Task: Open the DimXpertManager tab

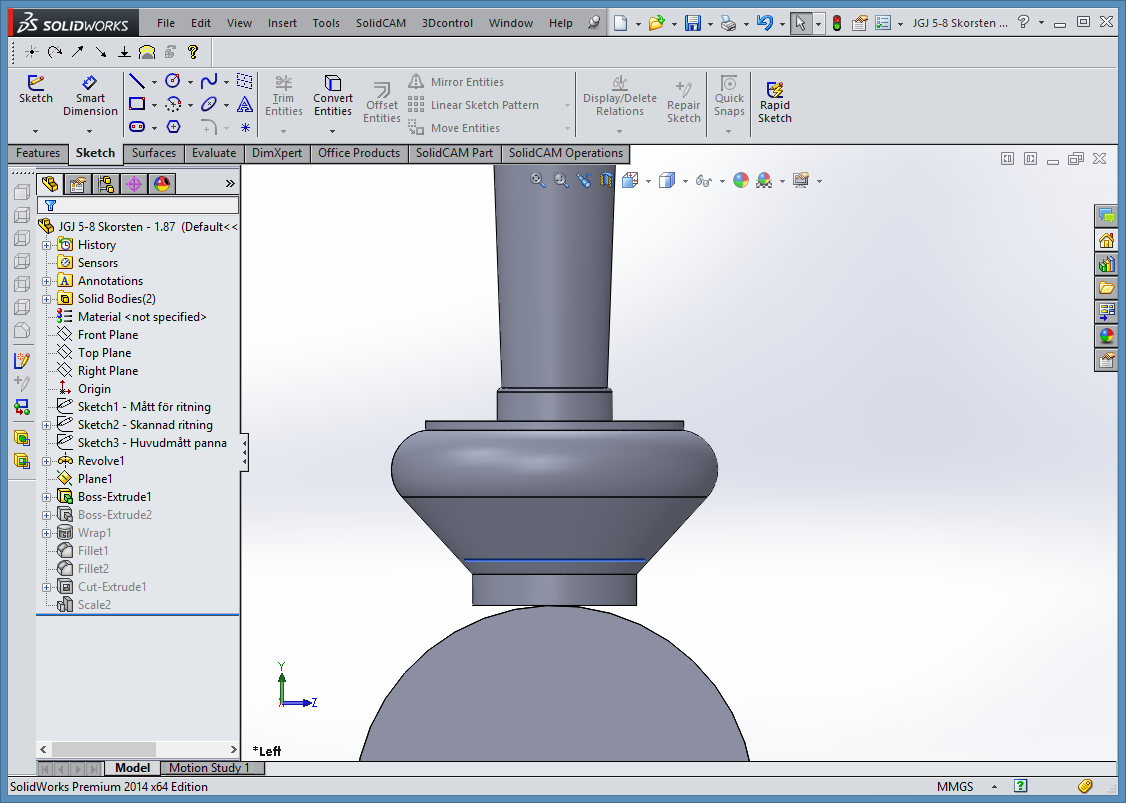Action: point(134,184)
